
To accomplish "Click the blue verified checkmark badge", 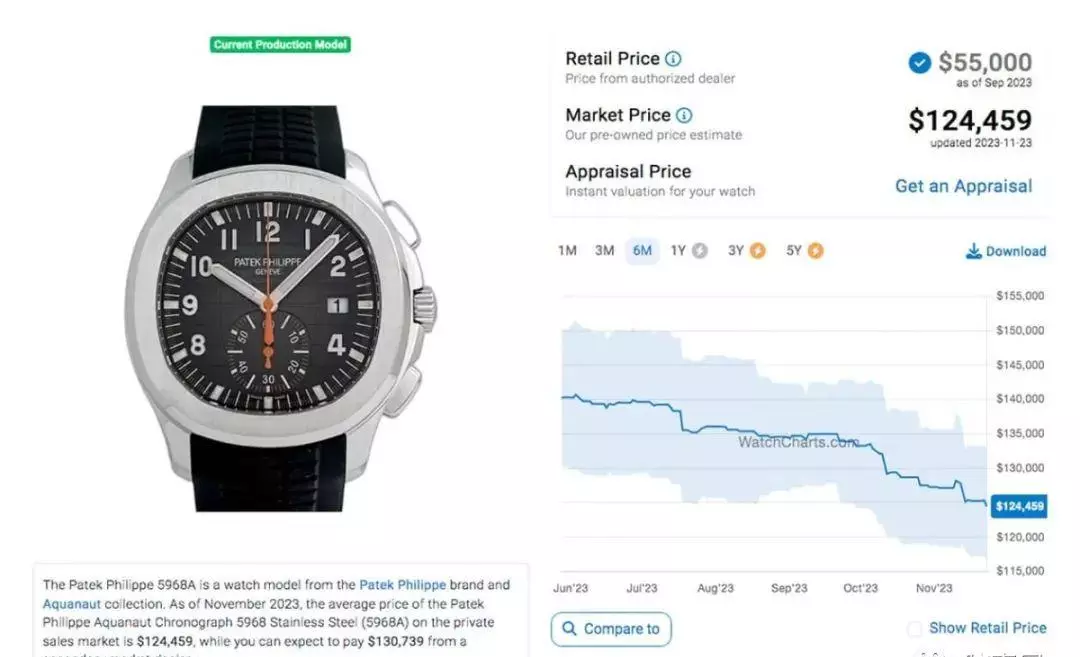I will pos(920,63).
